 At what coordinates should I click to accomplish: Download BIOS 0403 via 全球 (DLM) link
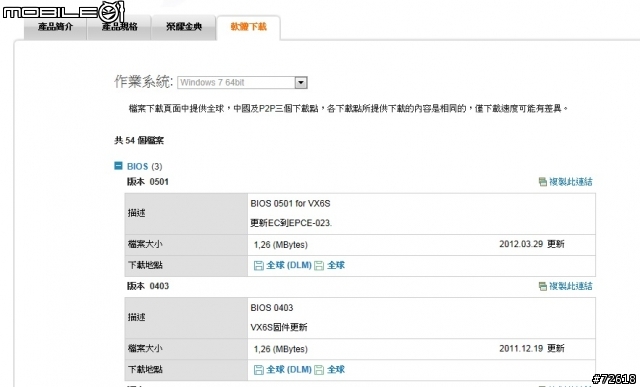click(x=289, y=370)
